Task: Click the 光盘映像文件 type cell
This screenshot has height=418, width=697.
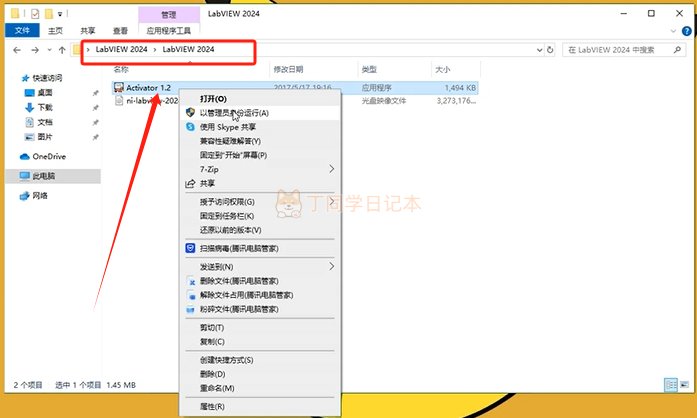Action: 384,101
